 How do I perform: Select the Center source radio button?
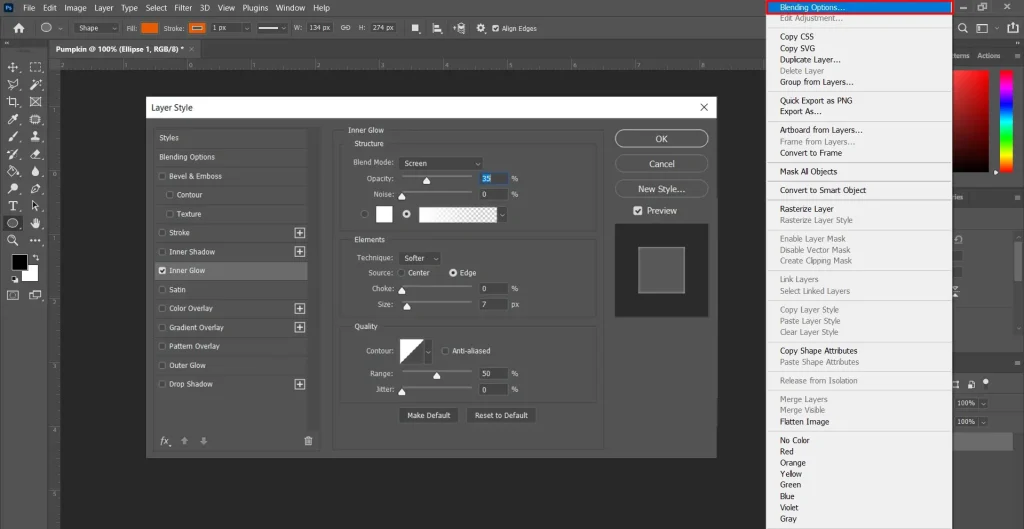click(402, 273)
